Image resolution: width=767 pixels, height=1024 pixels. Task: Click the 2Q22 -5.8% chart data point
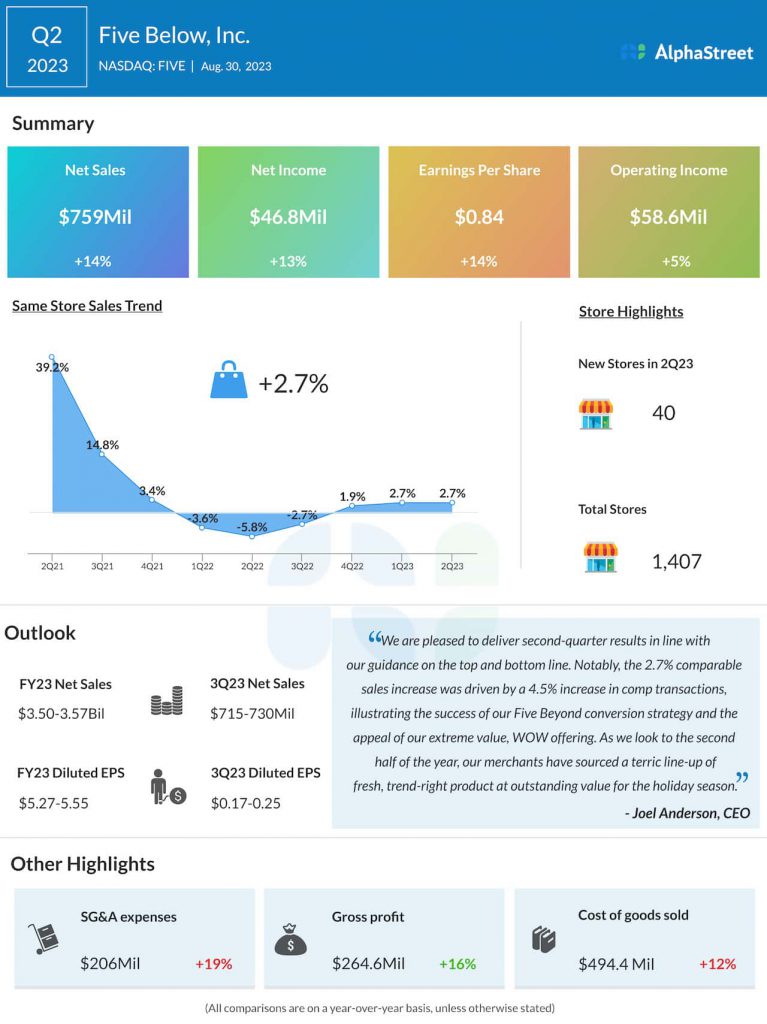252,537
